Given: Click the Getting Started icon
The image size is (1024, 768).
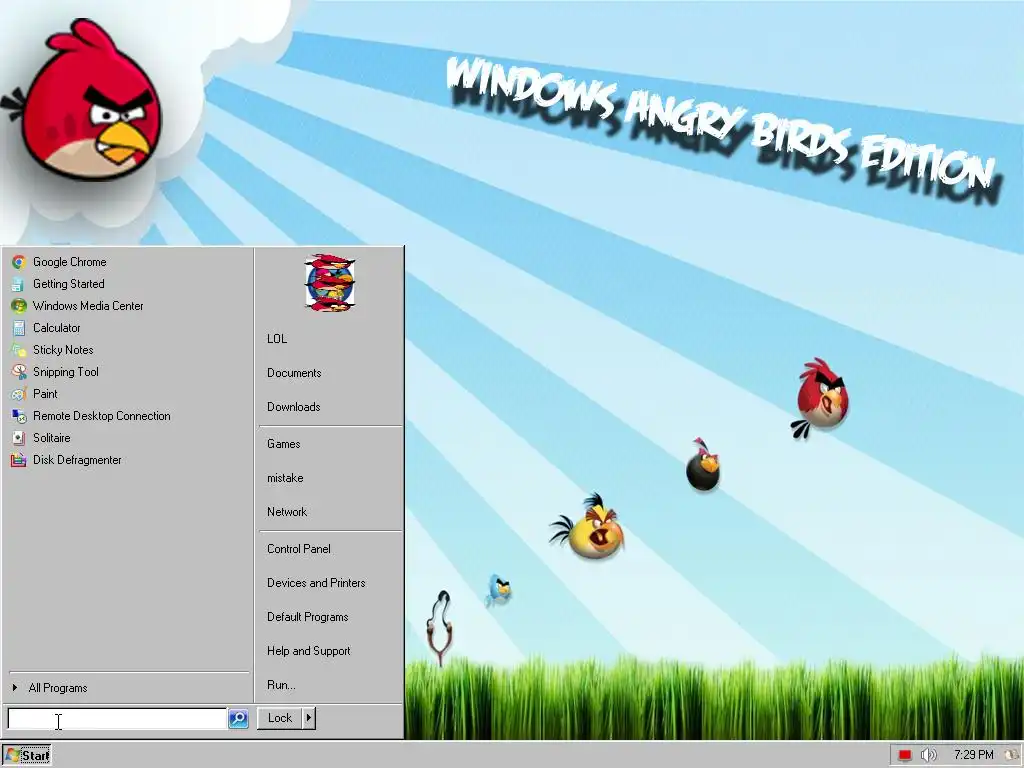Looking at the screenshot, I should tap(18, 284).
